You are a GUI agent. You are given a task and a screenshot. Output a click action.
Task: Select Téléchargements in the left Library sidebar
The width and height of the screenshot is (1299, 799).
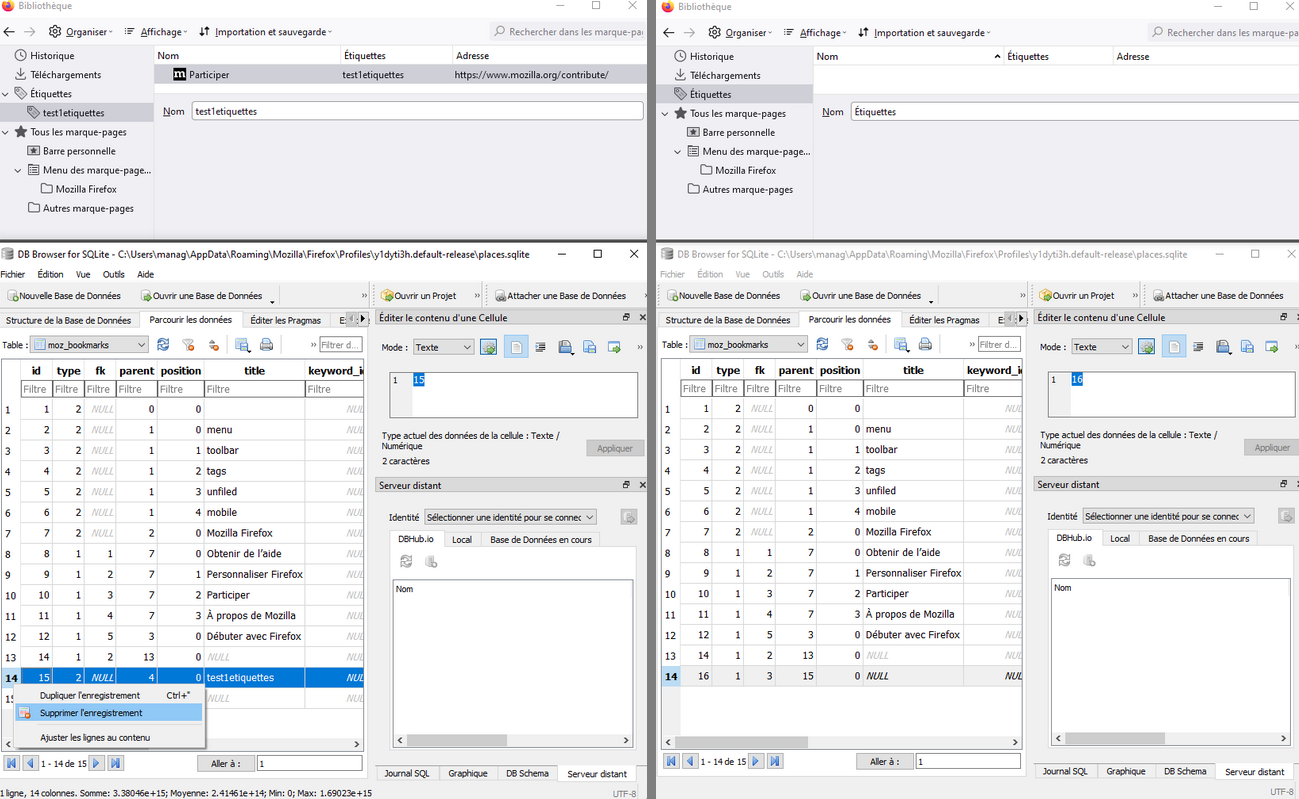(x=65, y=74)
